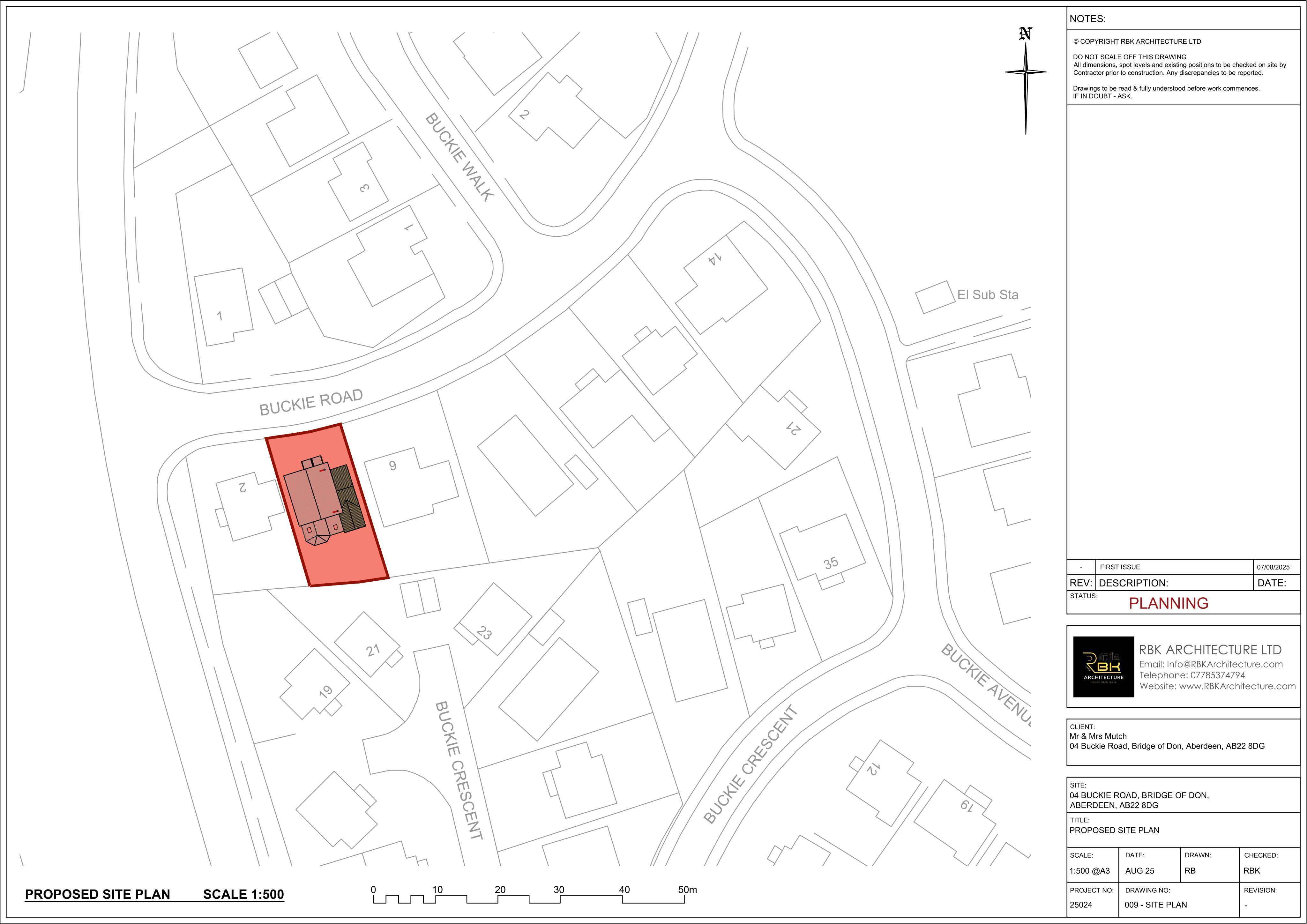The image size is (1307, 924).
Task: Click drawing number '009 - SITE PLAN'
Action: [x=1155, y=905]
